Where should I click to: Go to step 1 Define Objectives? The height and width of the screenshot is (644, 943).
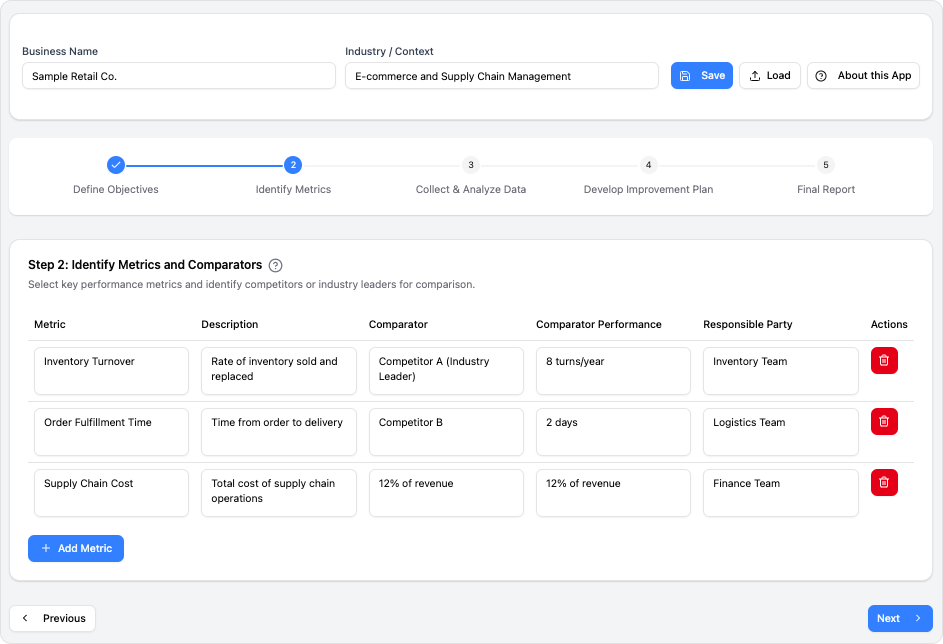tap(115, 165)
